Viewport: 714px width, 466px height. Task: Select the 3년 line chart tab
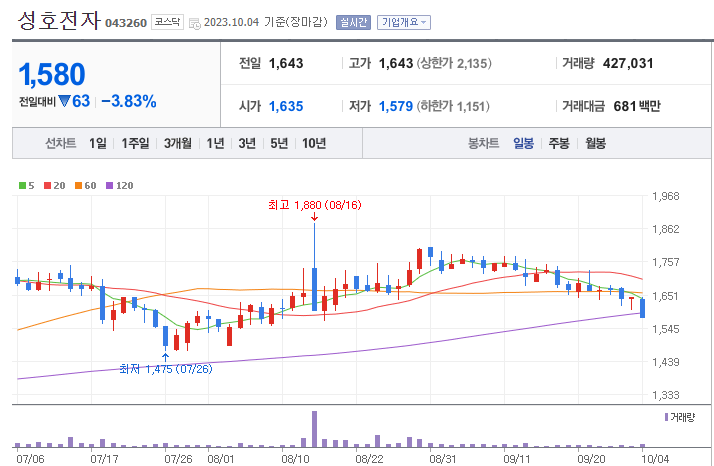(x=247, y=143)
